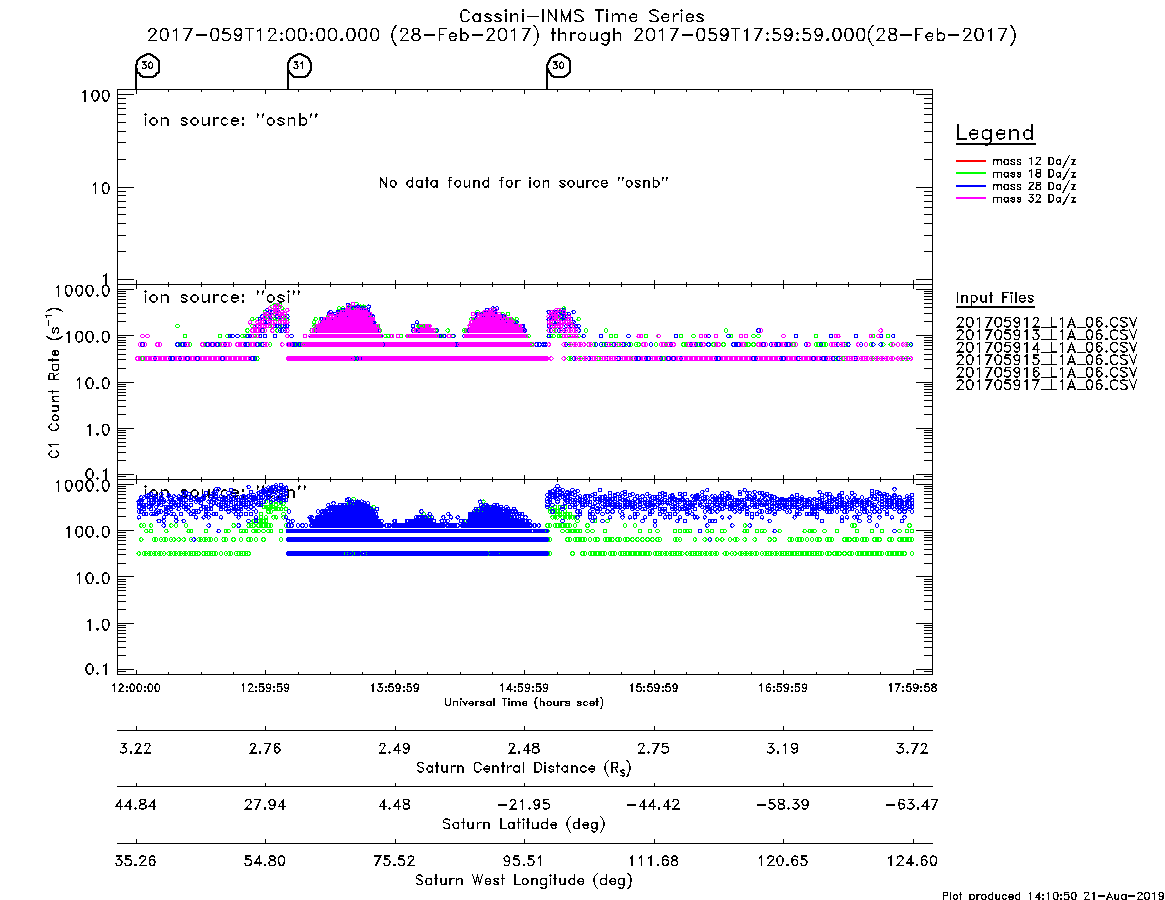The image size is (1165, 900).
Task: Click the 'Input Files' heading
Action: pyautogui.click(x=995, y=298)
